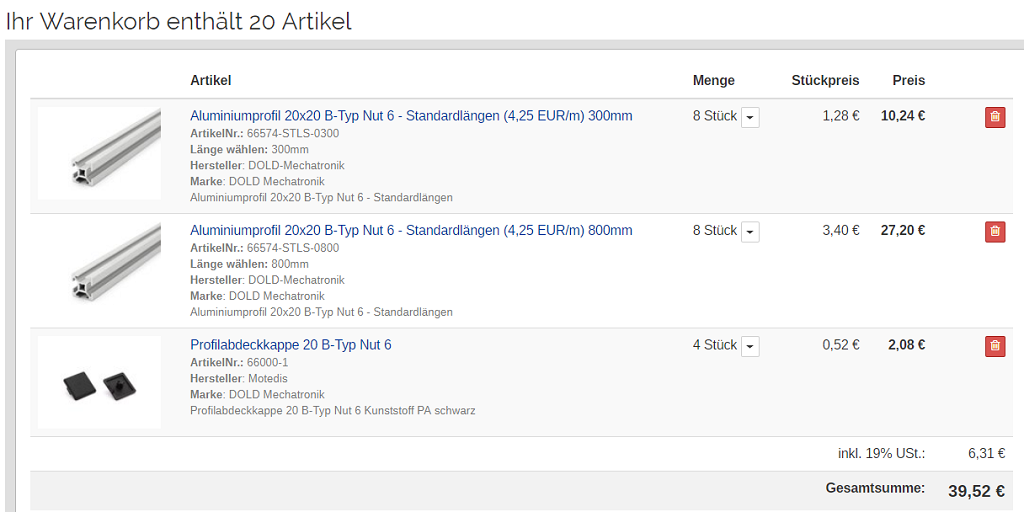
Task: Click the 19% USt. tax amount
Action: tap(986, 453)
